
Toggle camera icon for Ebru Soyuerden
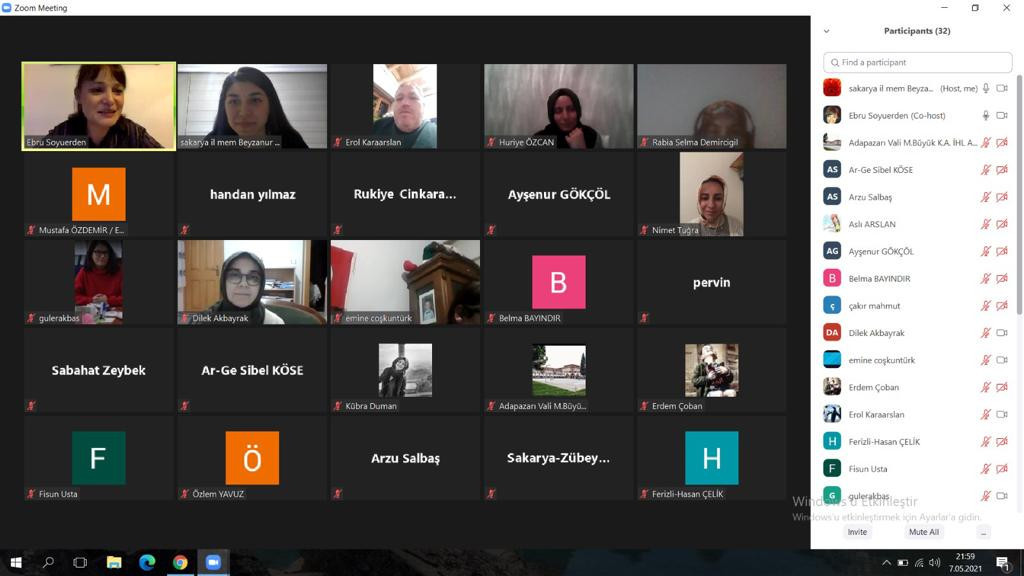click(x=1002, y=116)
